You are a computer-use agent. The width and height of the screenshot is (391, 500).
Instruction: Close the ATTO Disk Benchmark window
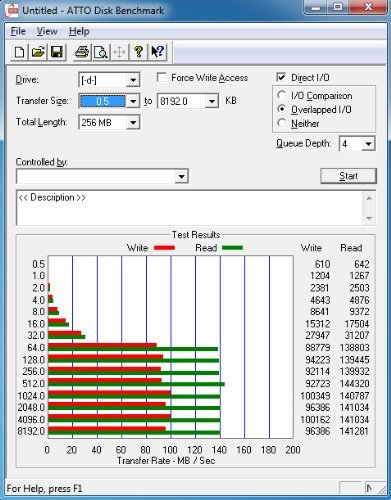(368, 7)
